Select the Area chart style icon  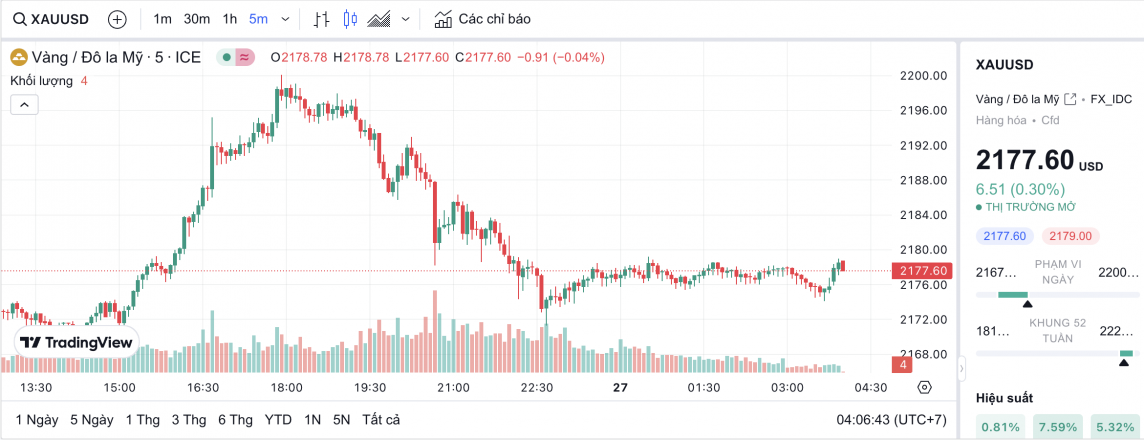click(379, 19)
